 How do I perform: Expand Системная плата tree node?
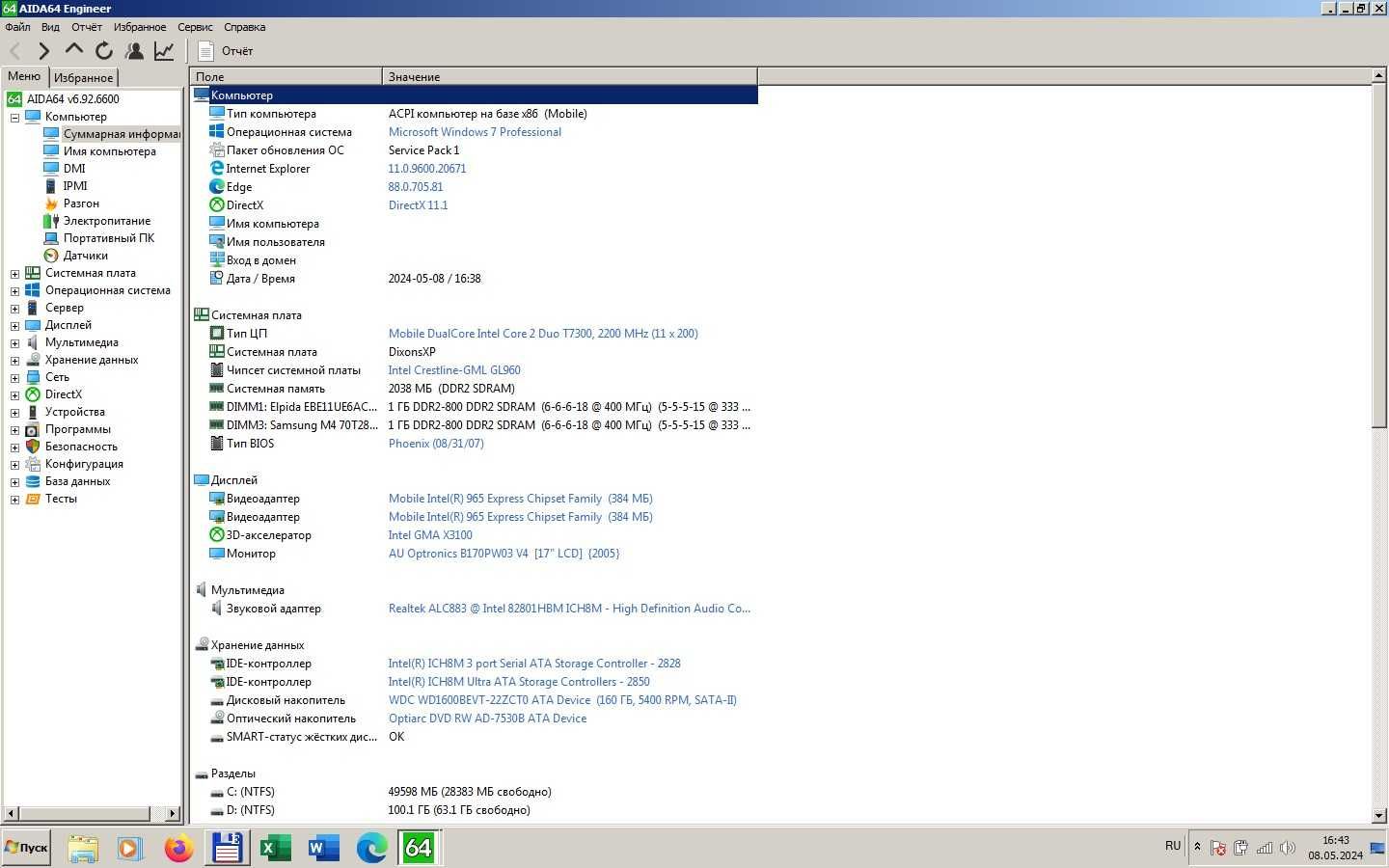pos(14,274)
